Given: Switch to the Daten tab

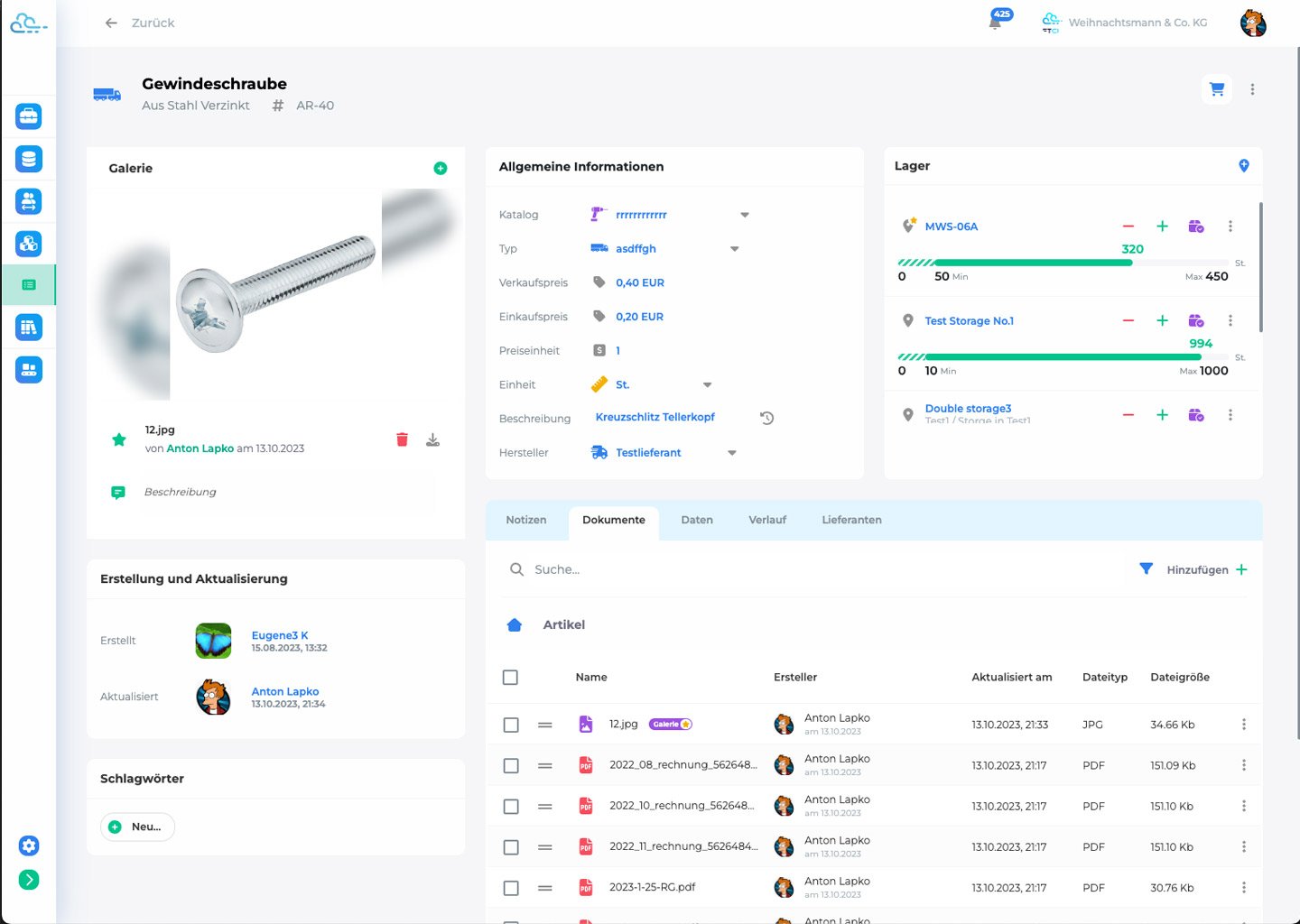Looking at the screenshot, I should pos(697,520).
